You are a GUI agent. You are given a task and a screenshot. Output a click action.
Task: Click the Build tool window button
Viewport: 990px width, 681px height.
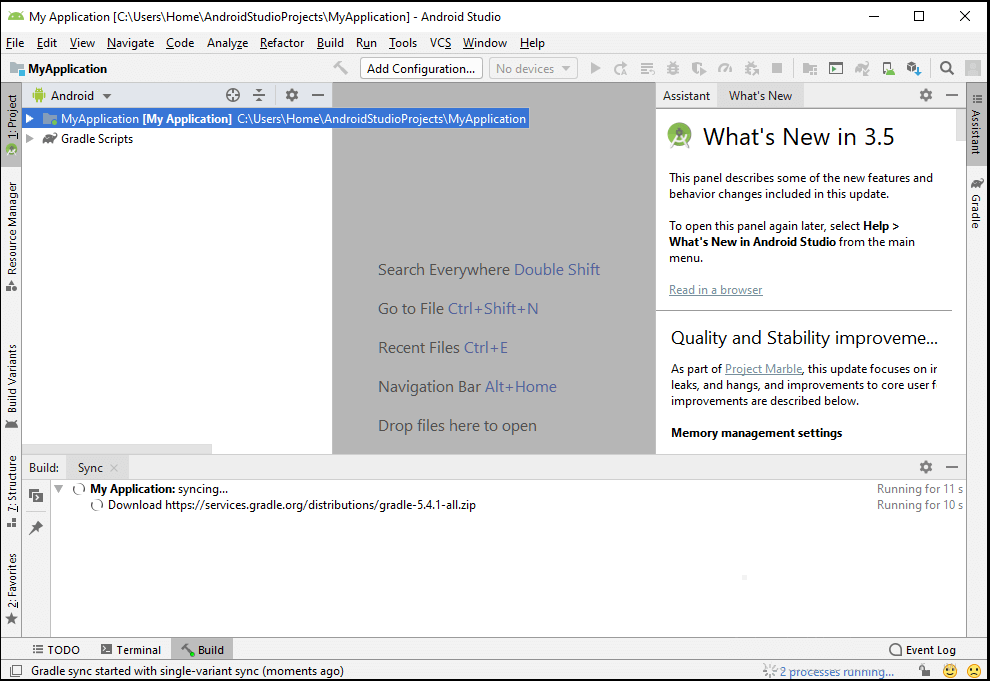tap(203, 649)
